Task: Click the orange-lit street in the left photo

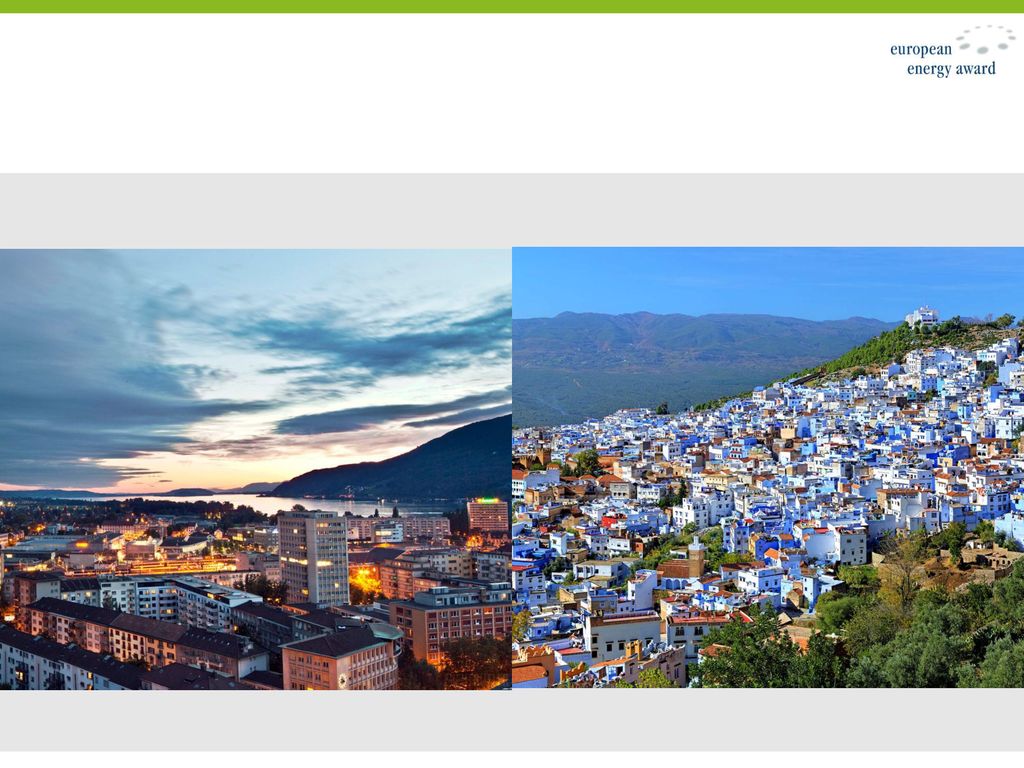Action: pyautogui.click(x=364, y=580)
